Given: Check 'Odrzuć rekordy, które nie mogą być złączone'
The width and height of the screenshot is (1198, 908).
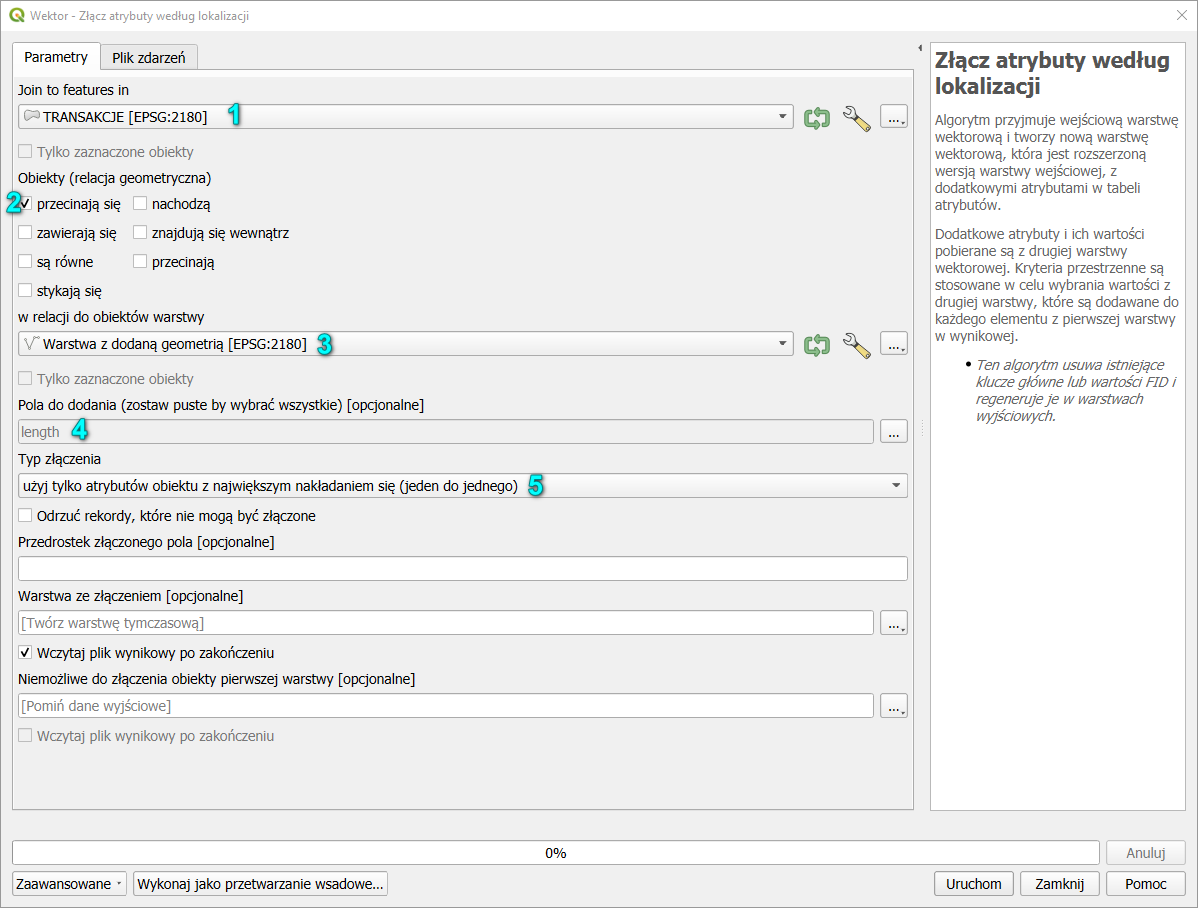Looking at the screenshot, I should tap(26, 516).
